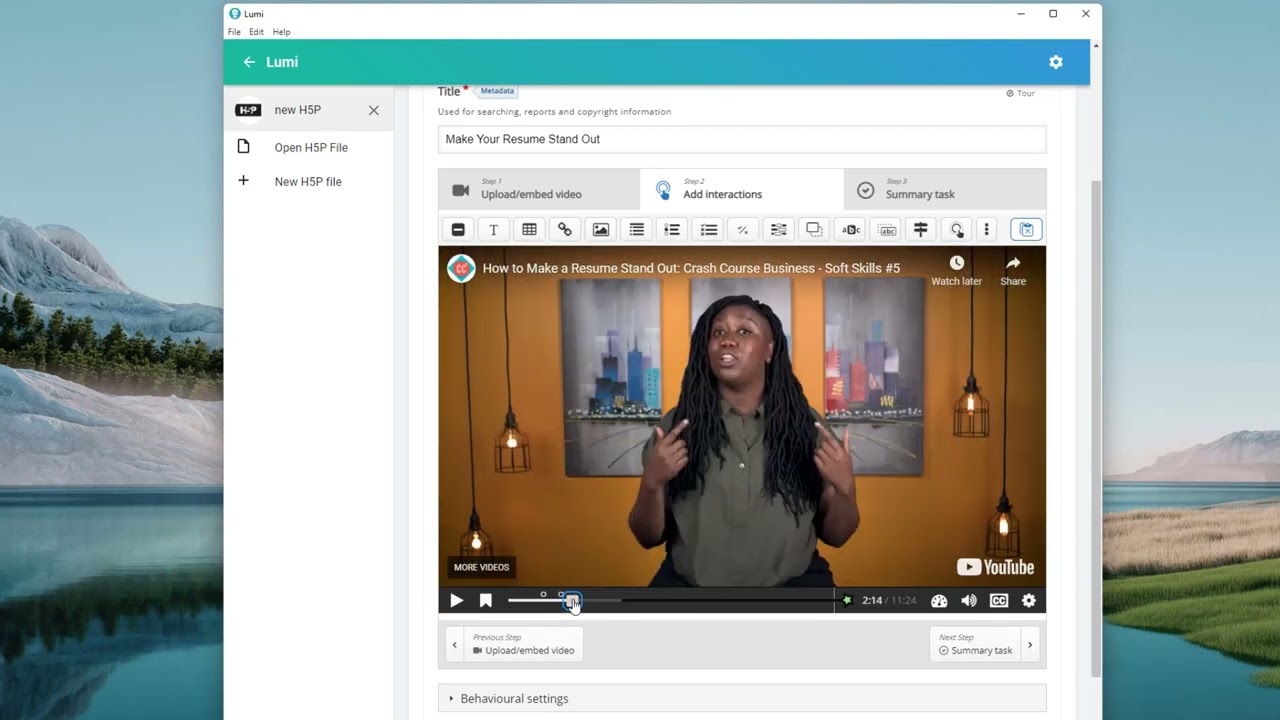
Task: Insert an Image interaction
Action: tap(601, 230)
